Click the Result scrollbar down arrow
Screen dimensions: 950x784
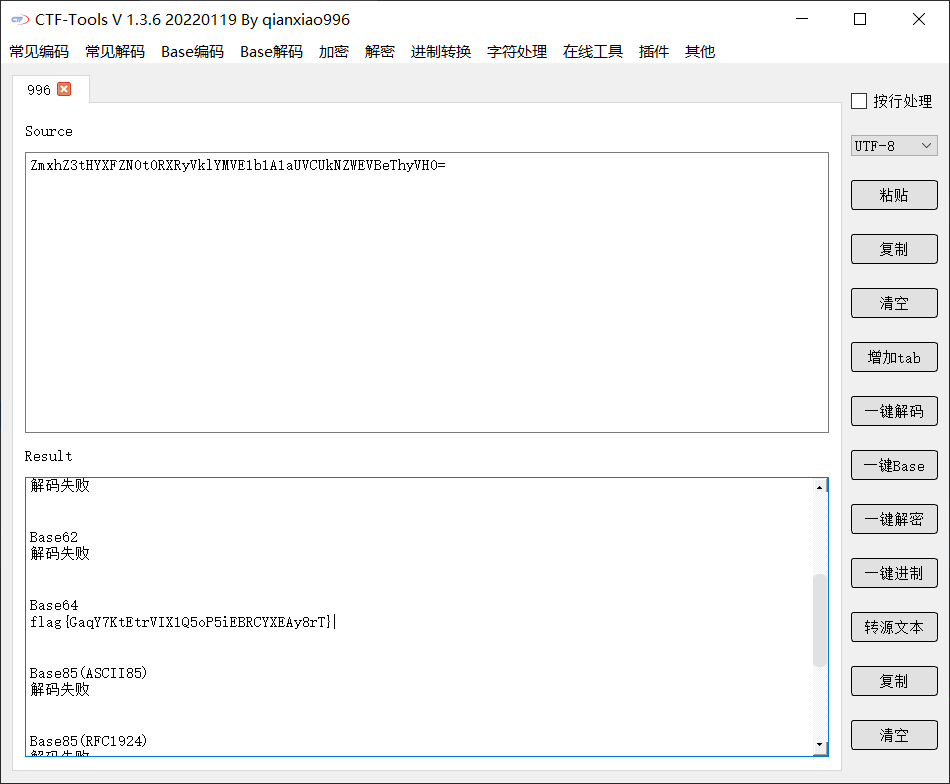tap(820, 745)
